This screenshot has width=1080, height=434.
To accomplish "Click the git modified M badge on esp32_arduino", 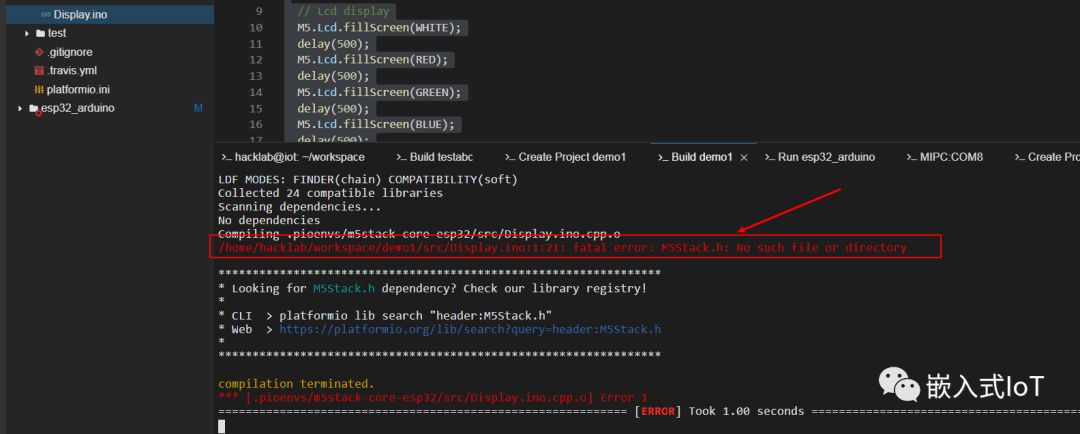I will pos(198,108).
